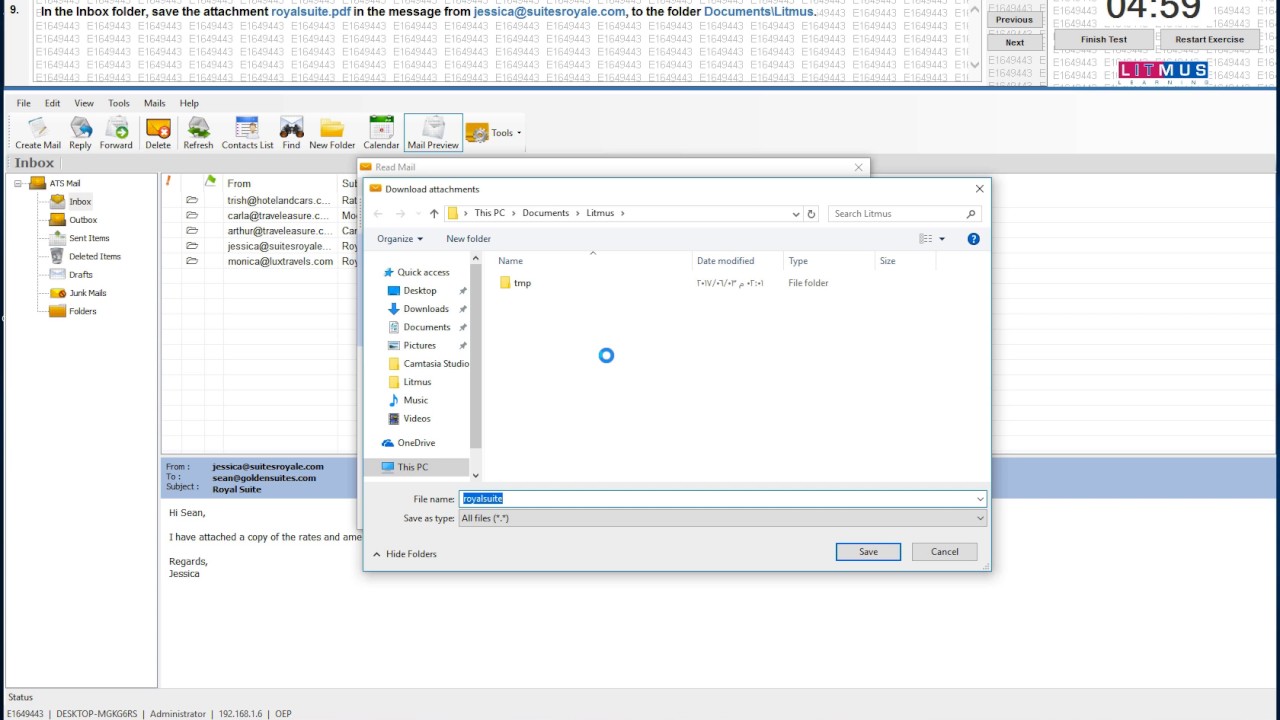
Task: Toggle the Mail Preview toolbar icon
Action: [x=433, y=133]
